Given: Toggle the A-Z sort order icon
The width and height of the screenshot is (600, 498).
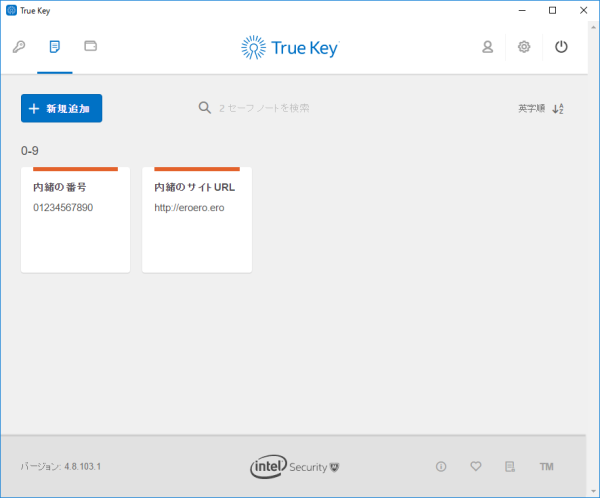Looking at the screenshot, I should tap(558, 109).
